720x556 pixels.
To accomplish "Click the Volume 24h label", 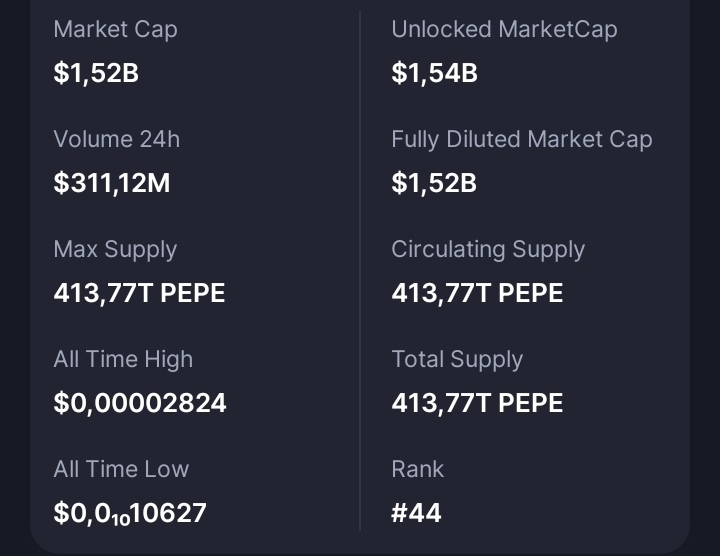I will click(x=117, y=139).
